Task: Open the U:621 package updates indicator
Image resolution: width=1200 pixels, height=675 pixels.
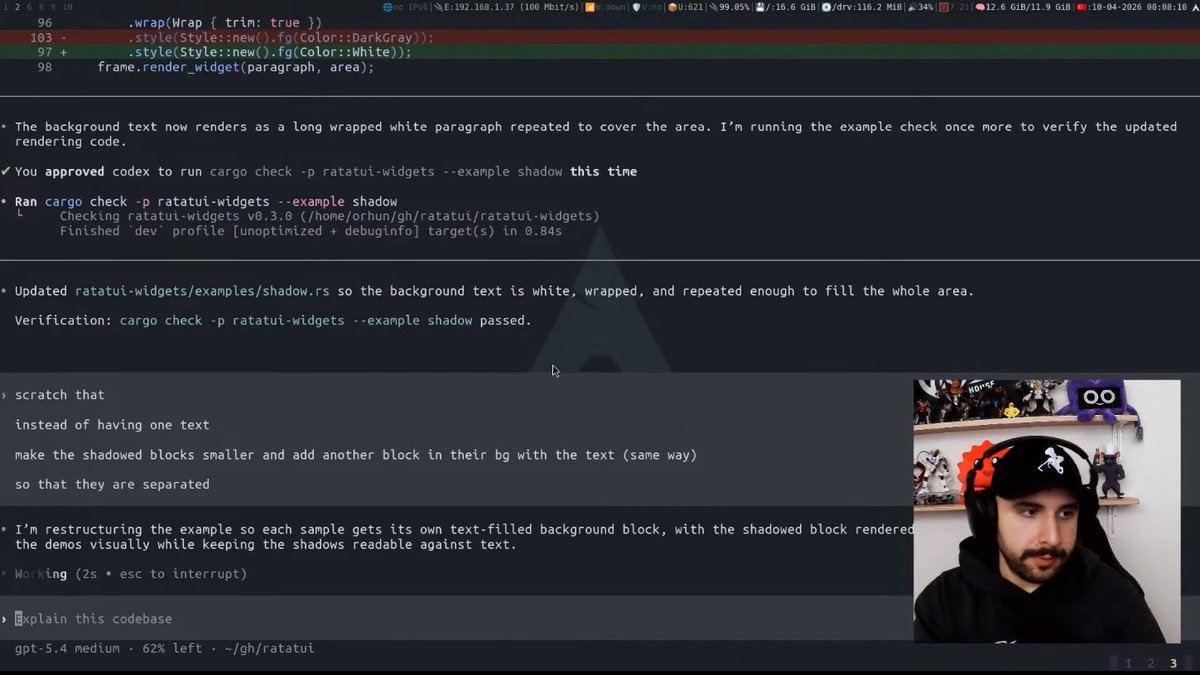Action: 672,6
